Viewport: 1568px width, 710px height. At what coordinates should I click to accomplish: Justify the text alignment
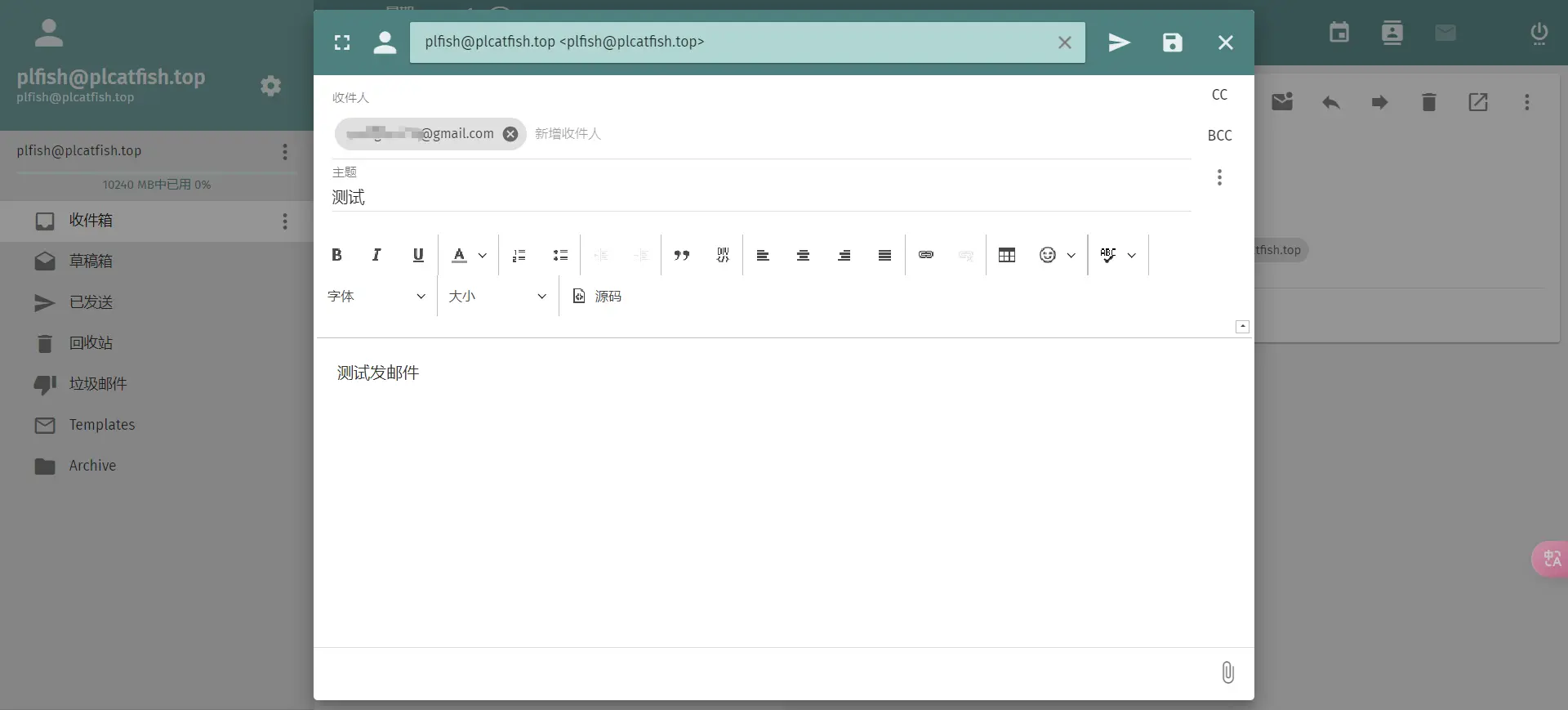click(884, 255)
